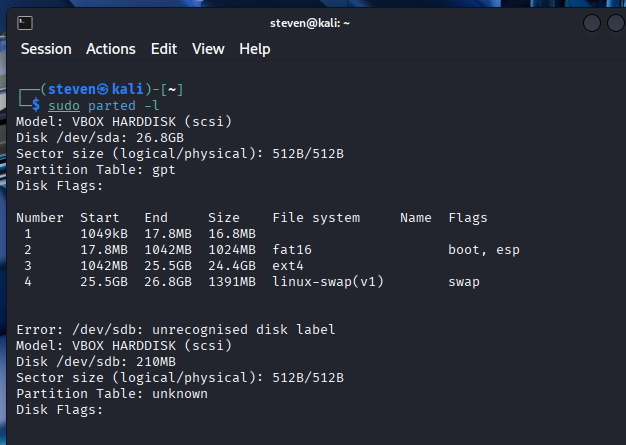Image resolution: width=626 pixels, height=445 pixels.
Task: Open the Actions menu
Action: (111, 49)
